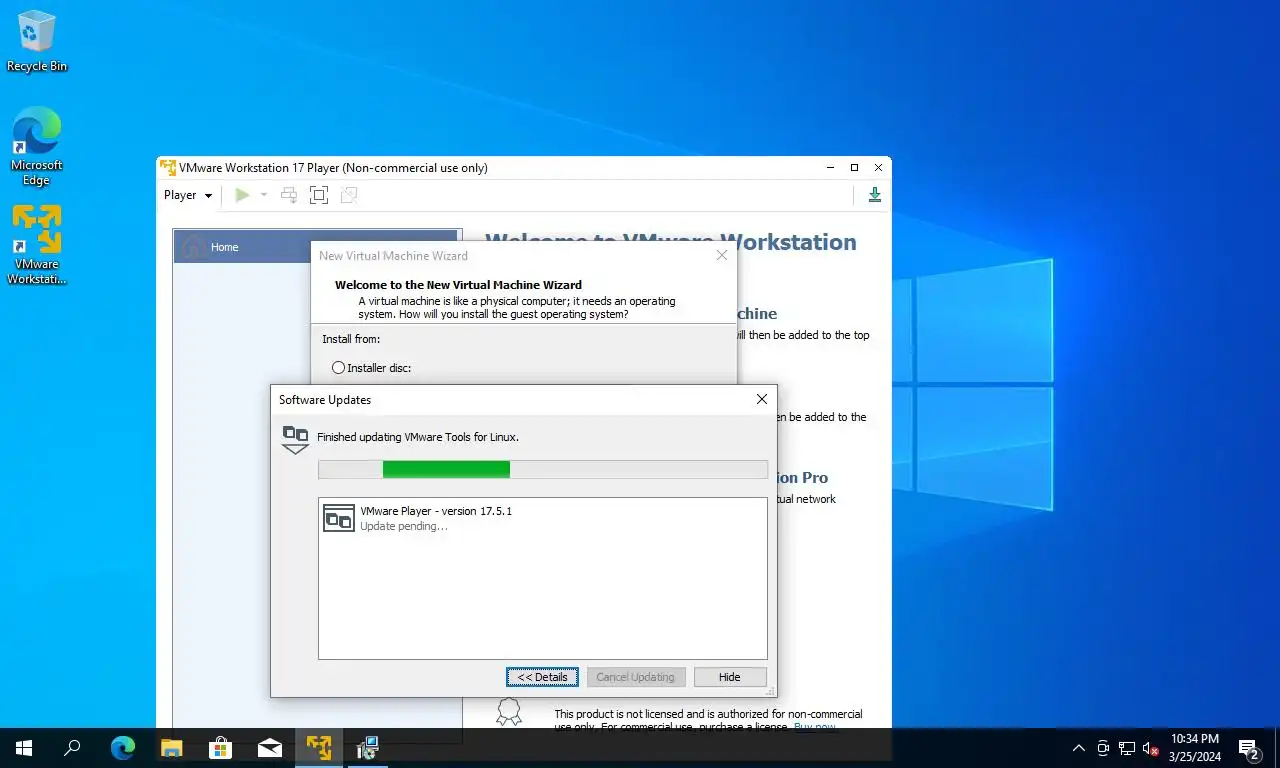Screen dimensions: 1280x768
Task: Click the muted volume tray icon
Action: (1151, 748)
